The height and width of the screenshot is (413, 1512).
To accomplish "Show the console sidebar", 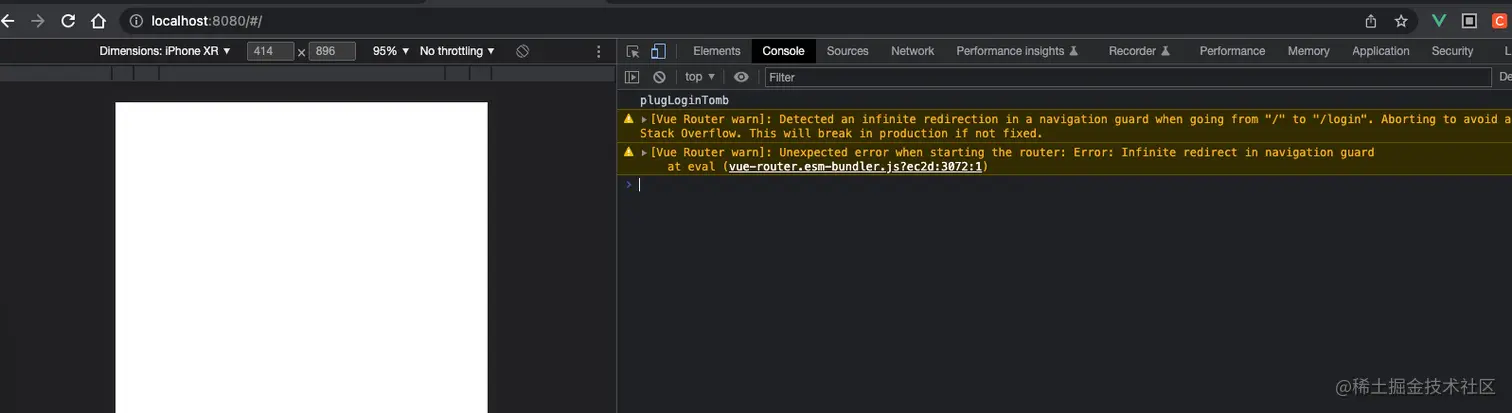I will [632, 77].
